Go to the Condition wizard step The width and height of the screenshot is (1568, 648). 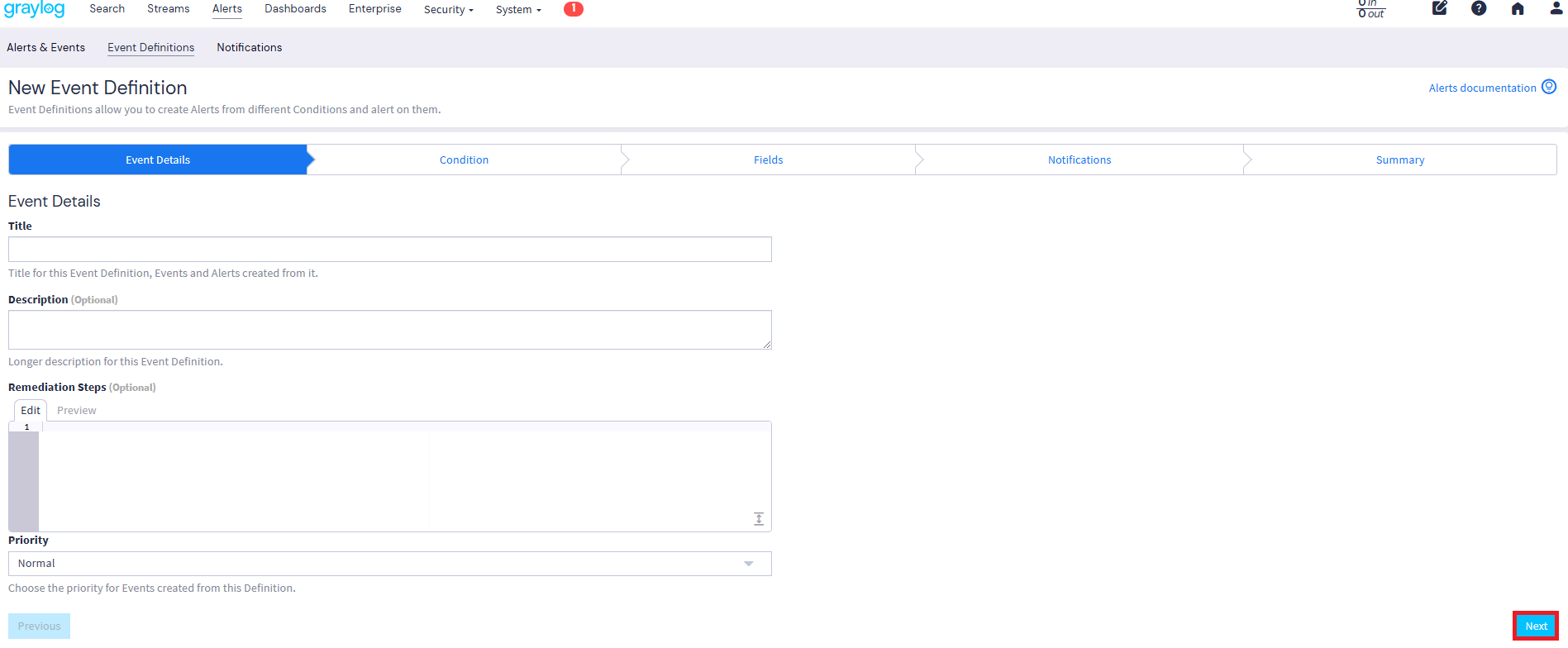(x=464, y=160)
